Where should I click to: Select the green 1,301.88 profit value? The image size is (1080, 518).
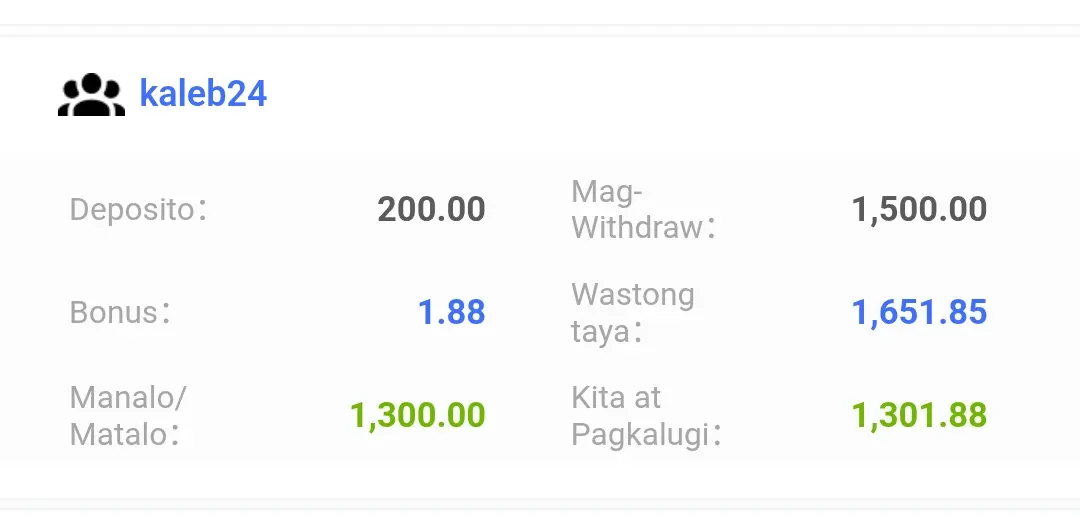point(920,415)
